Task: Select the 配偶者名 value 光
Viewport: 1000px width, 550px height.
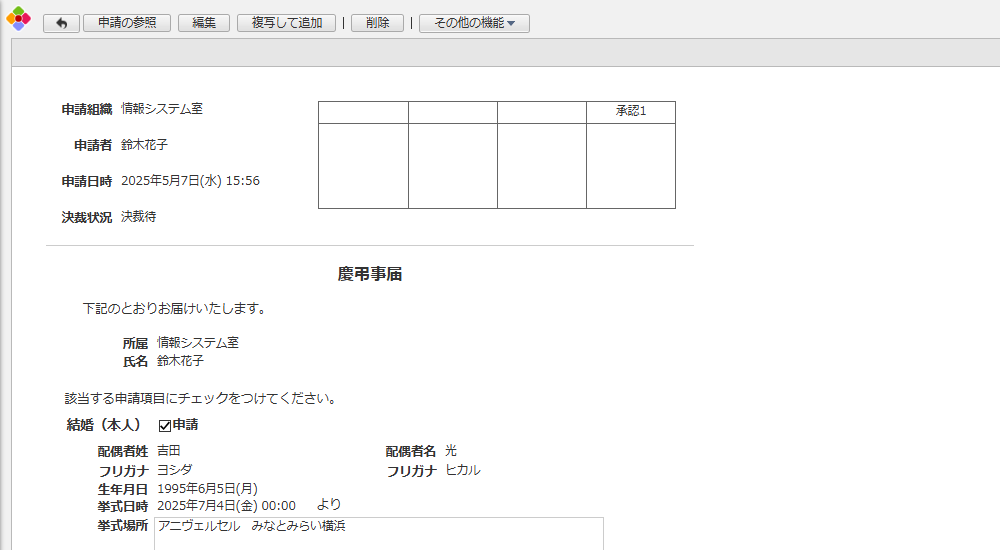Action: click(451, 451)
